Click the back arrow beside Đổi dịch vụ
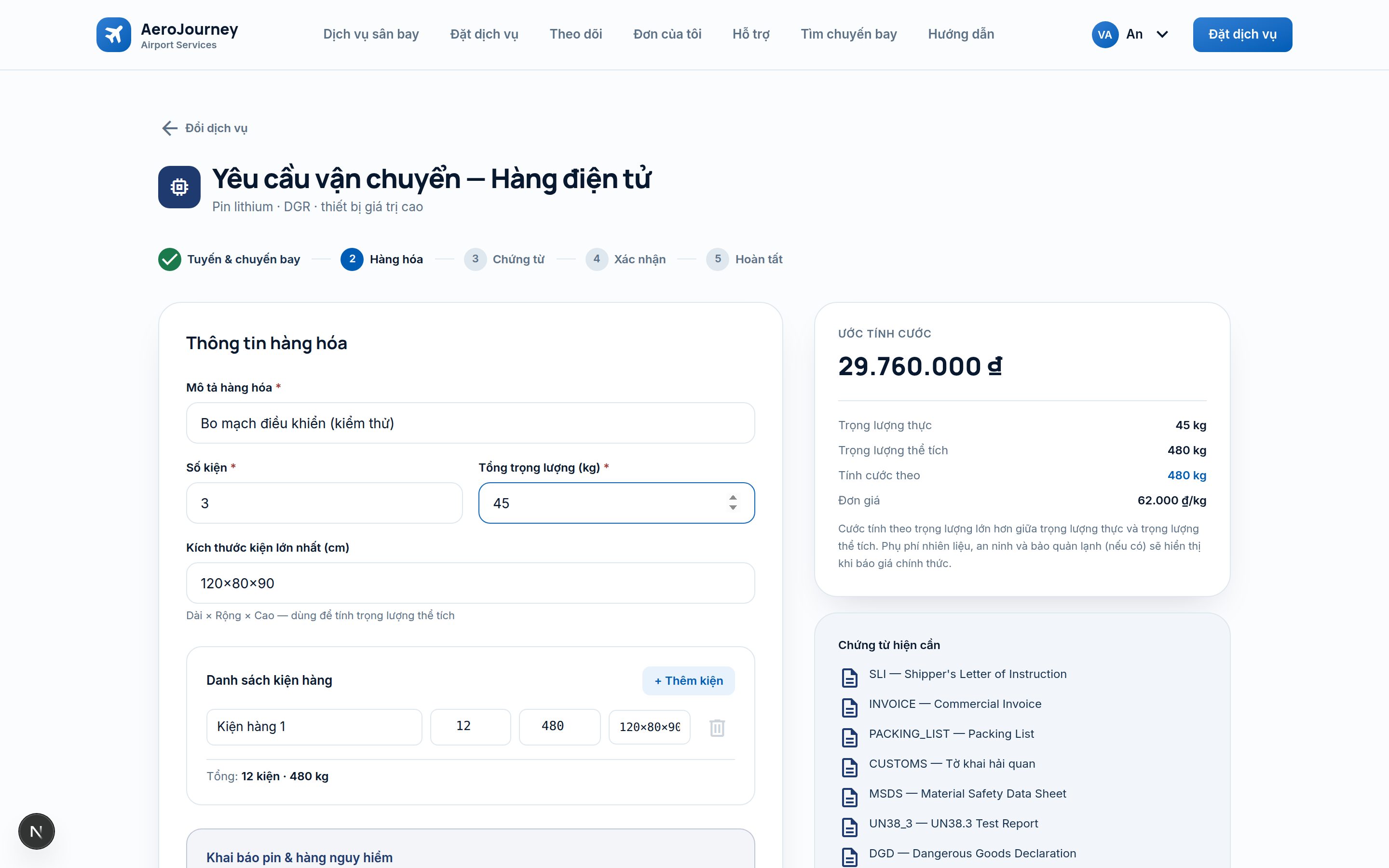The height and width of the screenshot is (868, 1389). point(169,128)
